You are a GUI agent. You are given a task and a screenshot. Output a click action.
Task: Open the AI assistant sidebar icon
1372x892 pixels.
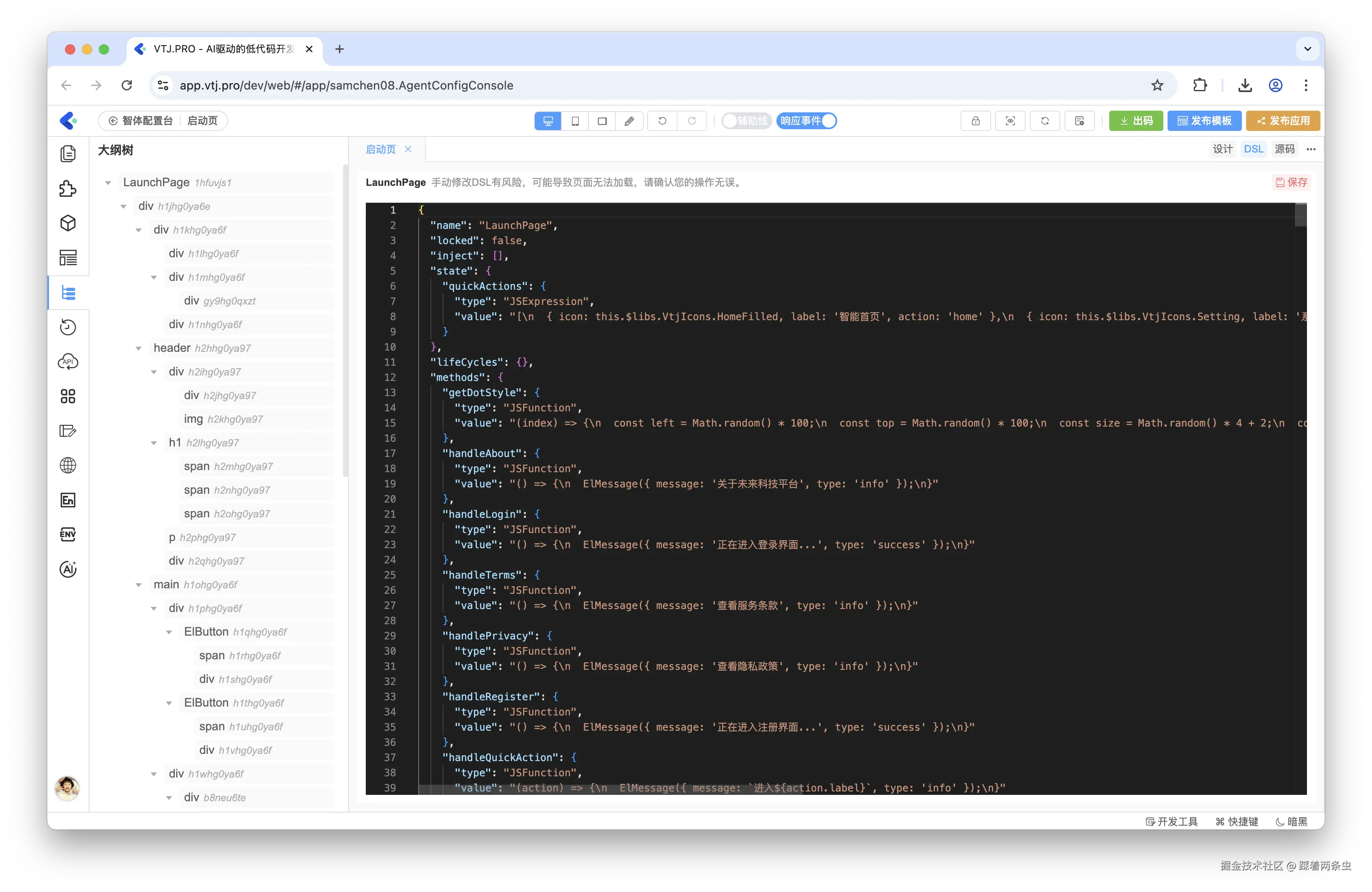point(68,569)
